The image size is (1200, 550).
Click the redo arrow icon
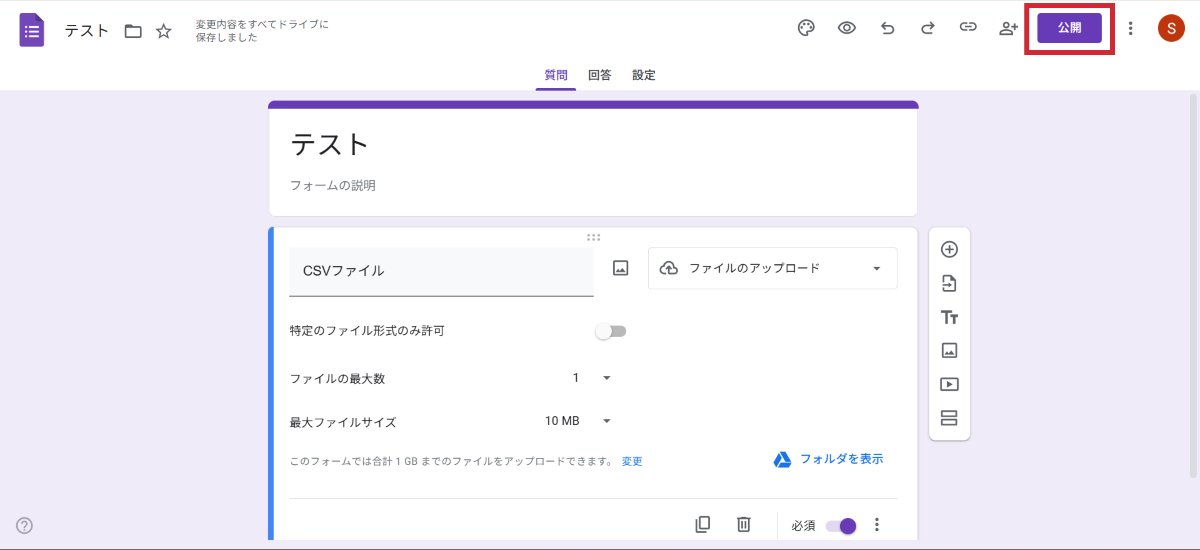pyautogui.click(x=927, y=28)
